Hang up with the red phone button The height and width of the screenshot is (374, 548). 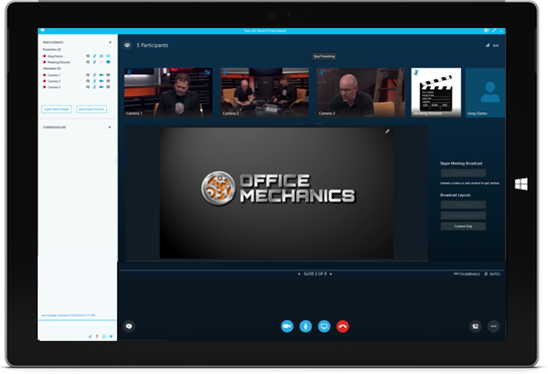342,326
